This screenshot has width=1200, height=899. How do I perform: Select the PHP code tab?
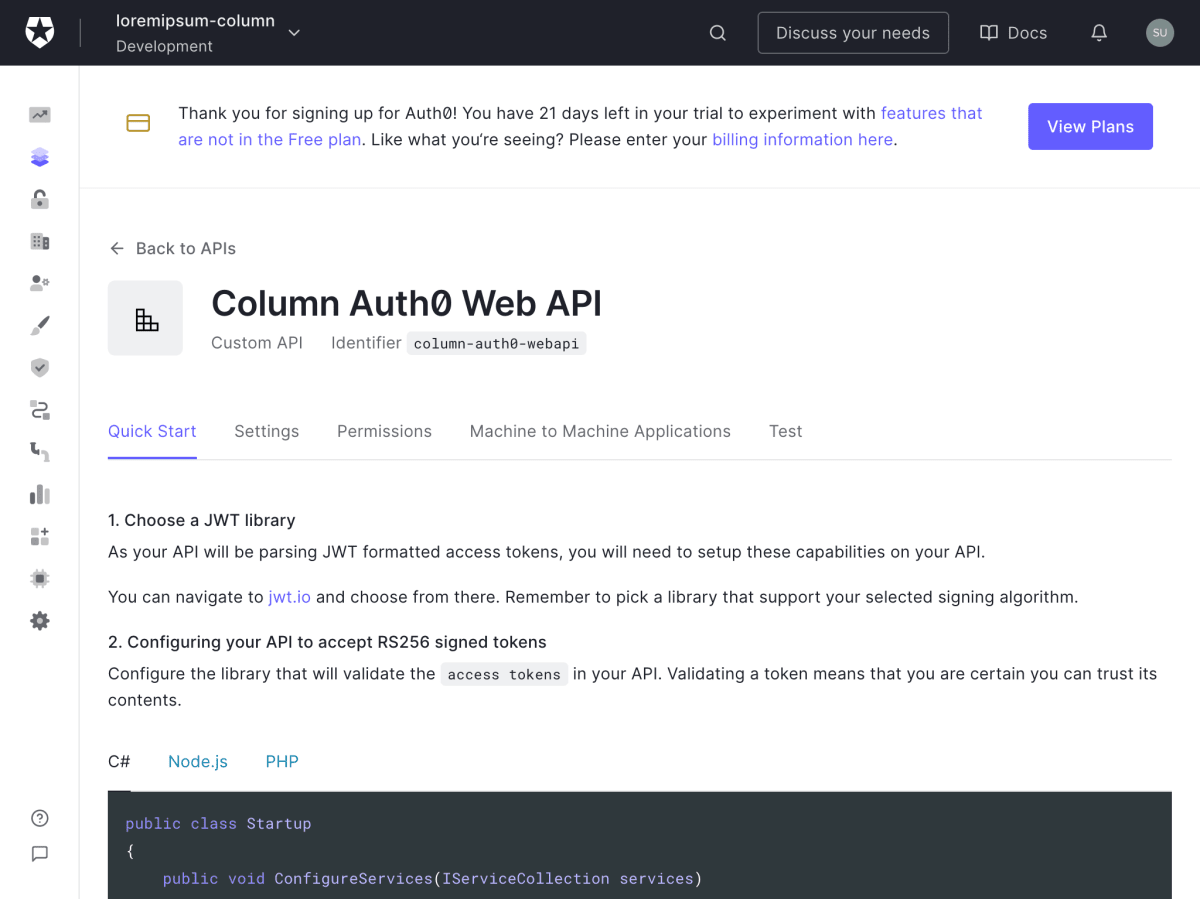(x=282, y=761)
